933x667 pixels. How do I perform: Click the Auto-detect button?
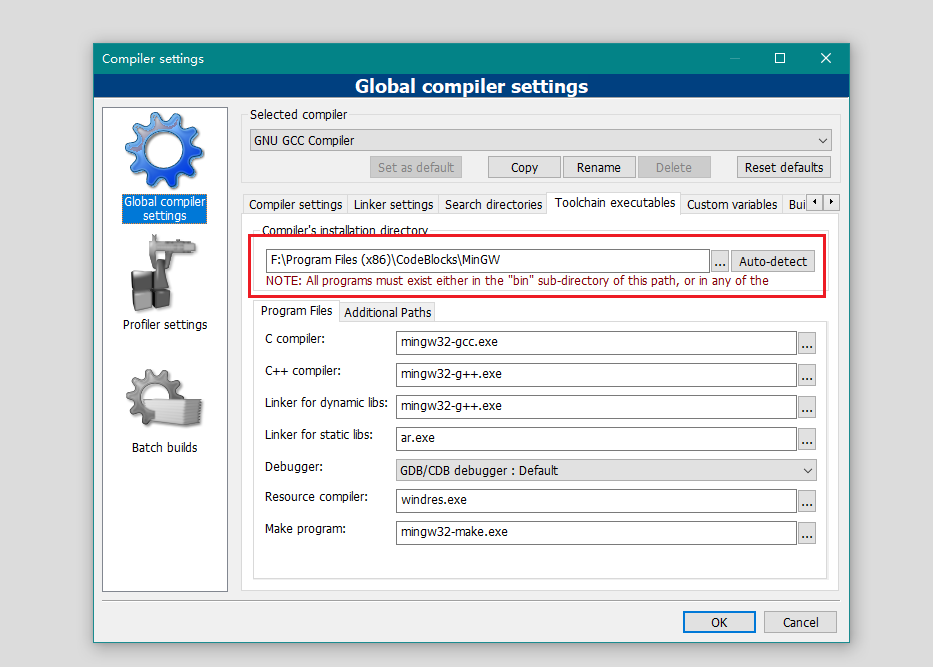[772, 261]
